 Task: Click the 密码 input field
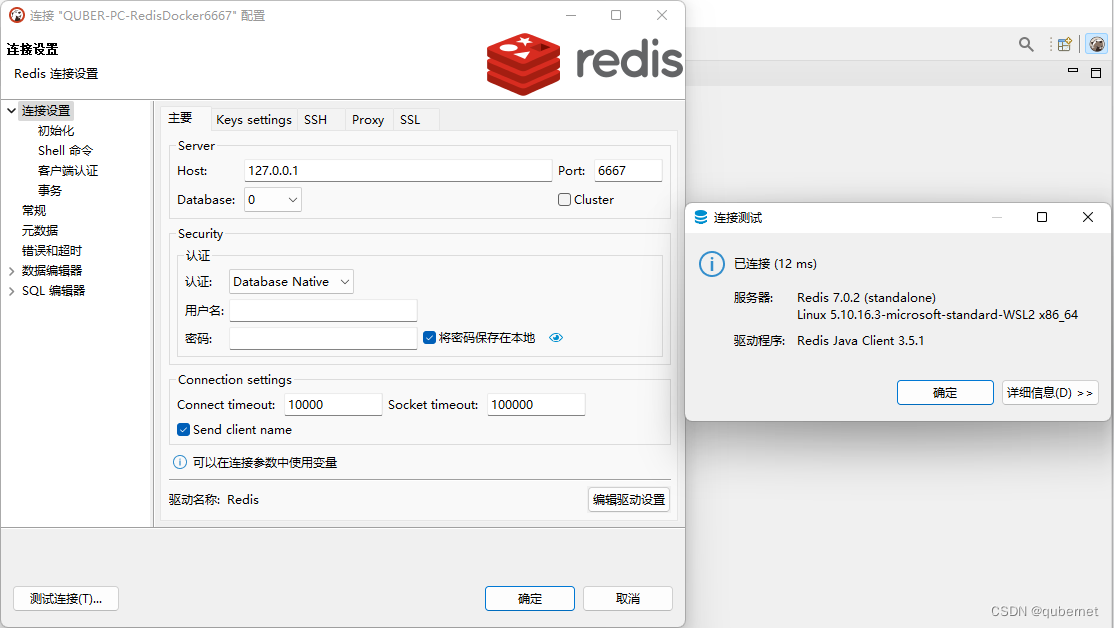(323, 338)
